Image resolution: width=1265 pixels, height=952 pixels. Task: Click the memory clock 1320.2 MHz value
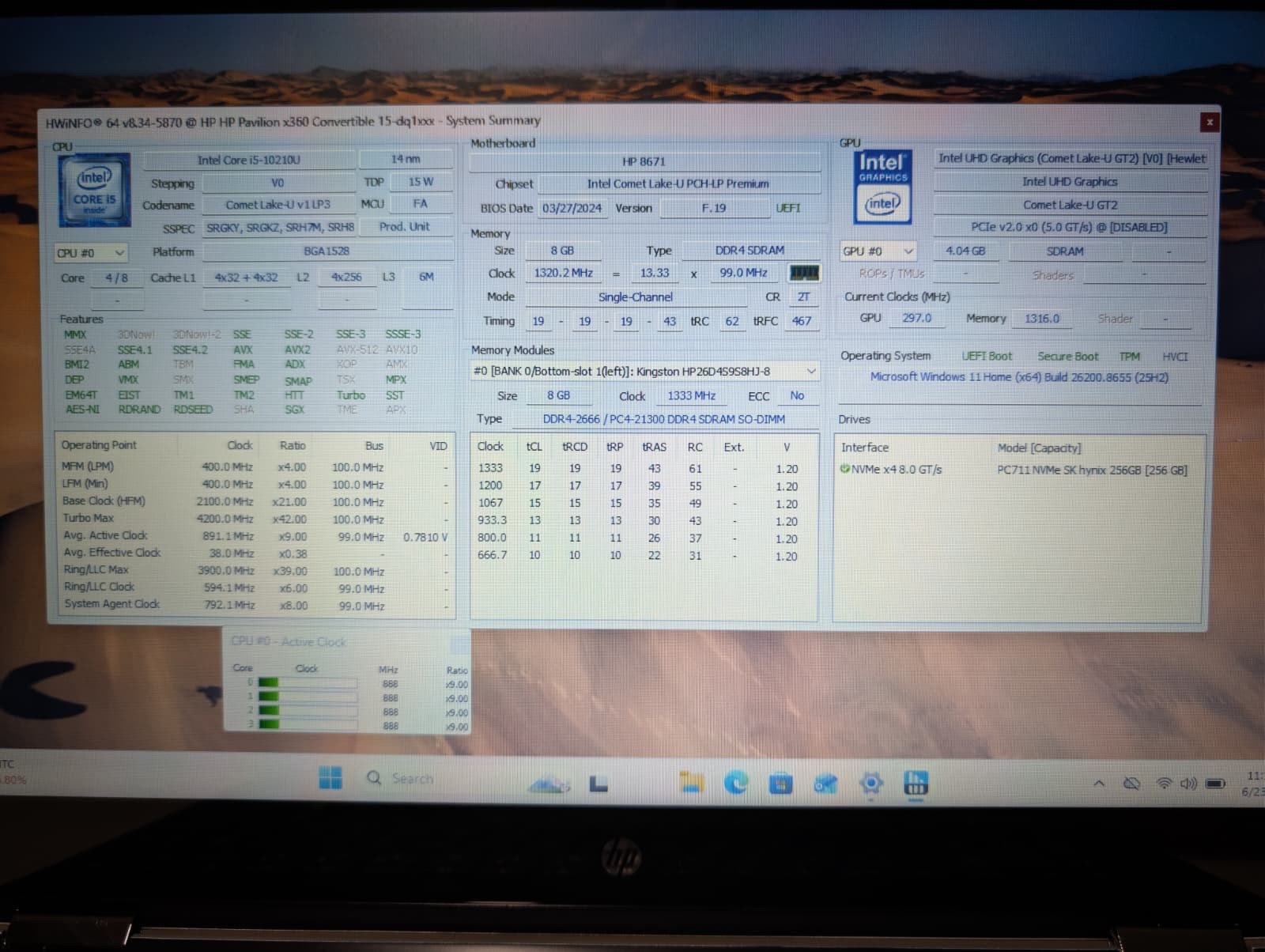[x=564, y=273]
